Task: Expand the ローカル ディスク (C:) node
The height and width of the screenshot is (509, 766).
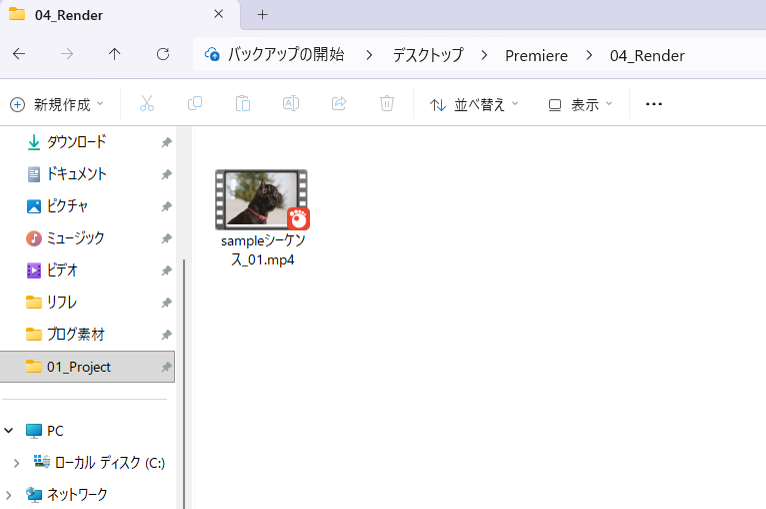Action: tap(16, 463)
